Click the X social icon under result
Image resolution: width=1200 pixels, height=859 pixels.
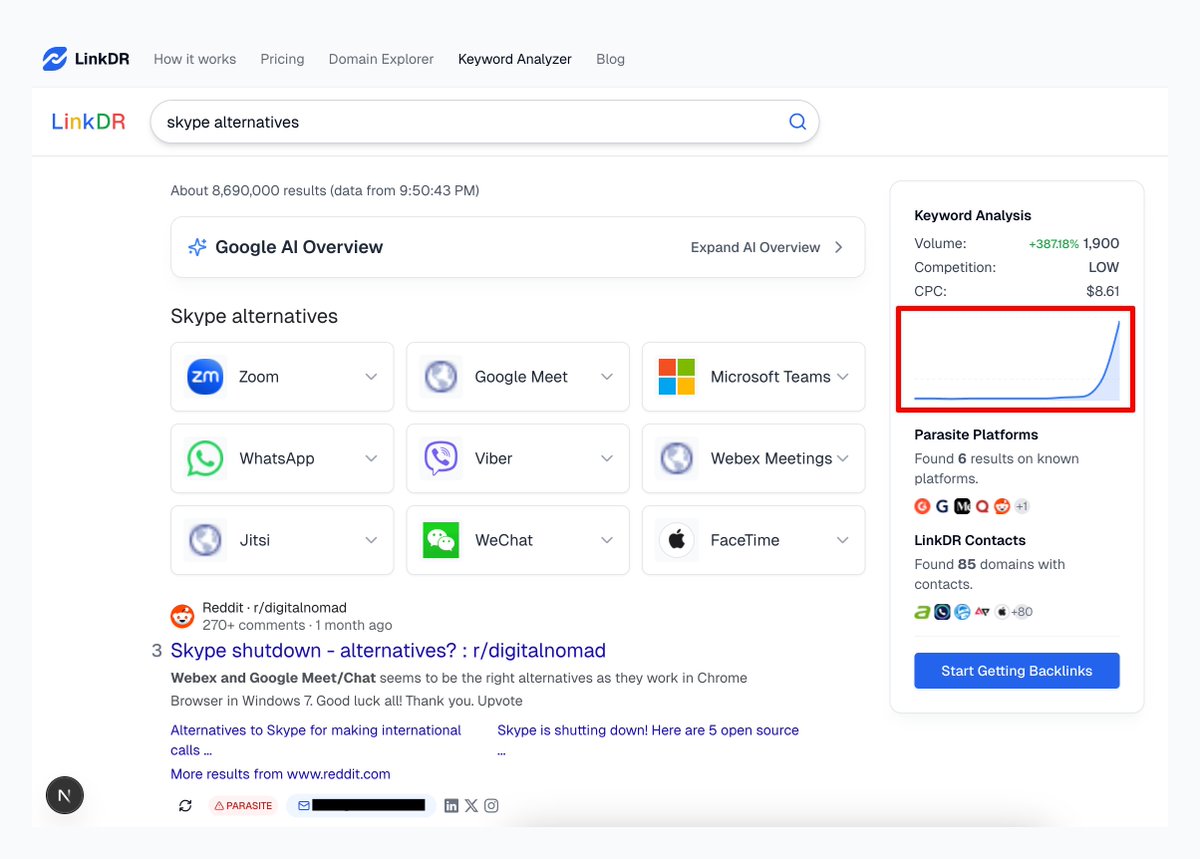click(471, 806)
